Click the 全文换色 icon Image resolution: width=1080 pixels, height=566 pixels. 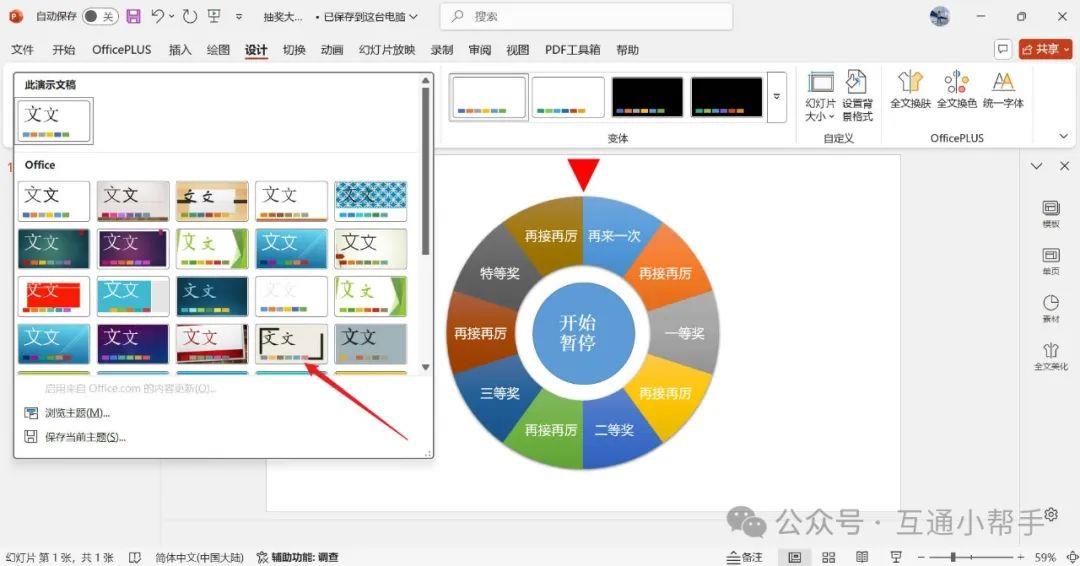point(957,90)
